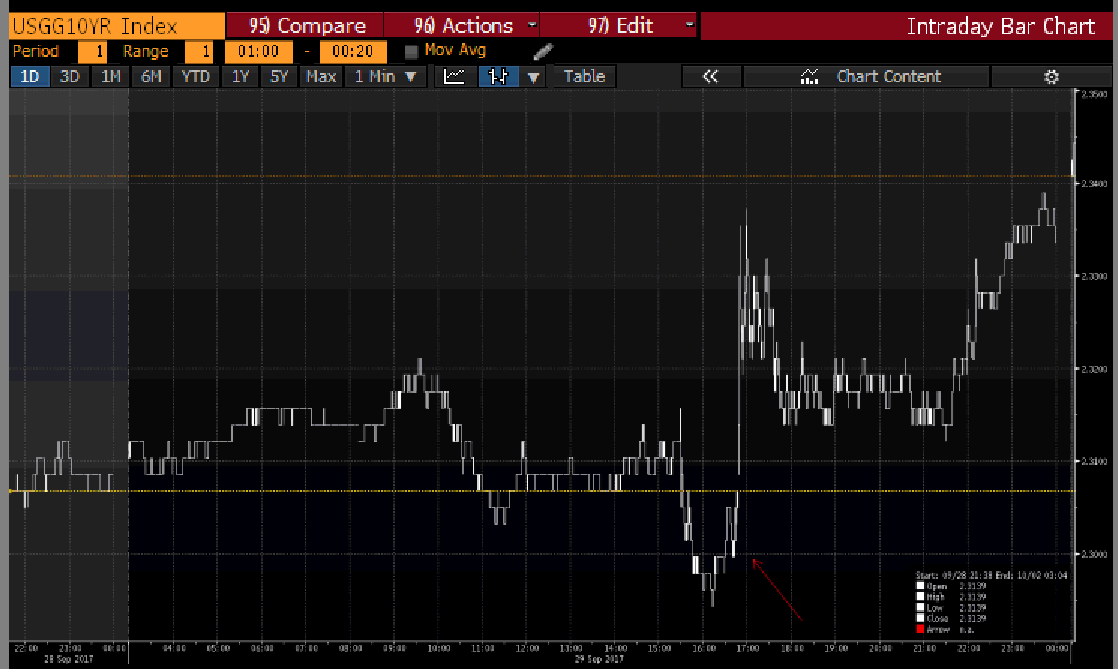Image resolution: width=1118 pixels, height=669 pixels.
Task: Select the bar chart type icon
Action: point(497,76)
